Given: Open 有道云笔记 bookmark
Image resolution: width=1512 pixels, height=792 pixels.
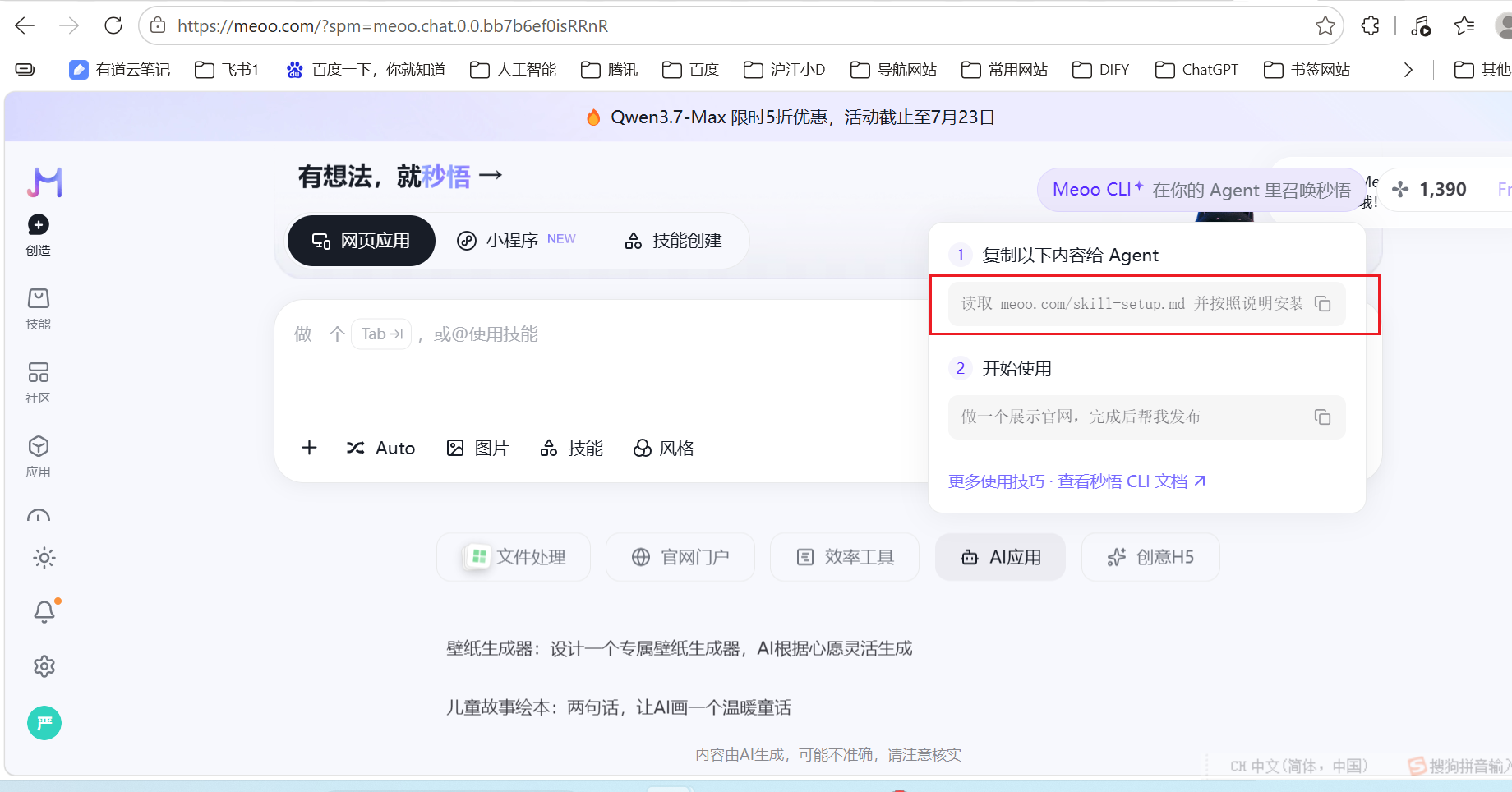Looking at the screenshot, I should pyautogui.click(x=120, y=70).
